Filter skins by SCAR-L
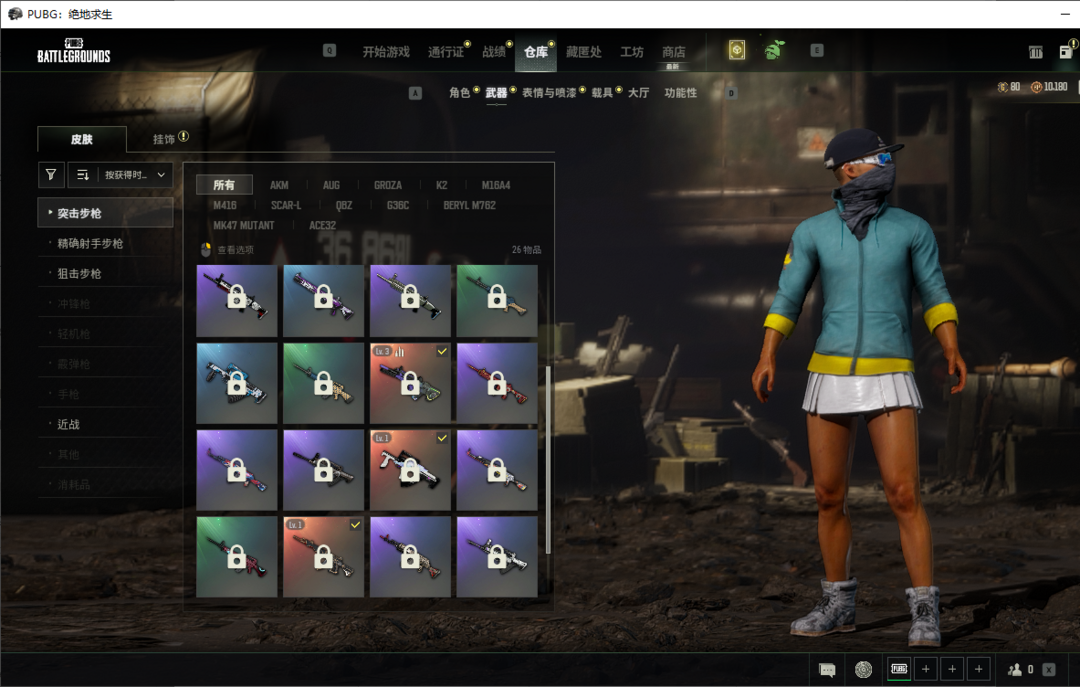 point(286,205)
